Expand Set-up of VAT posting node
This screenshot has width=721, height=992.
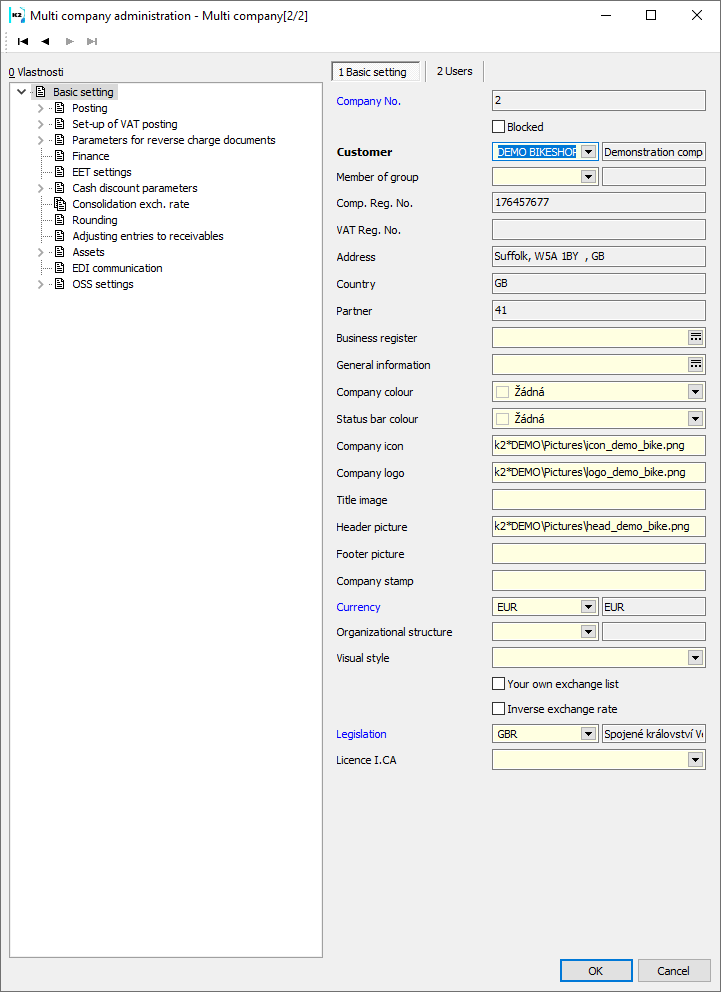click(40, 124)
